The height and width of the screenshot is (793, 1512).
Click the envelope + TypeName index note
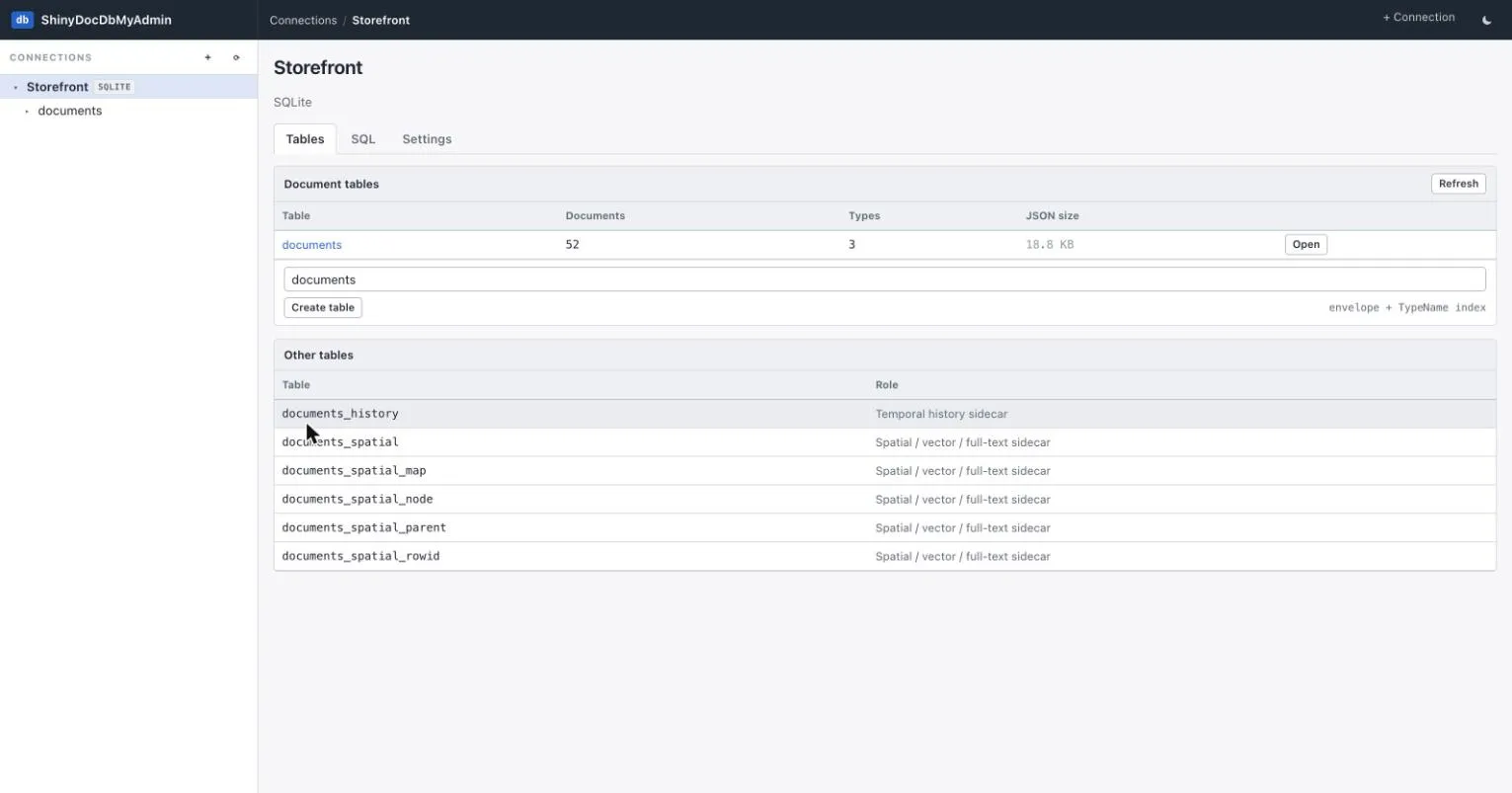point(1406,307)
